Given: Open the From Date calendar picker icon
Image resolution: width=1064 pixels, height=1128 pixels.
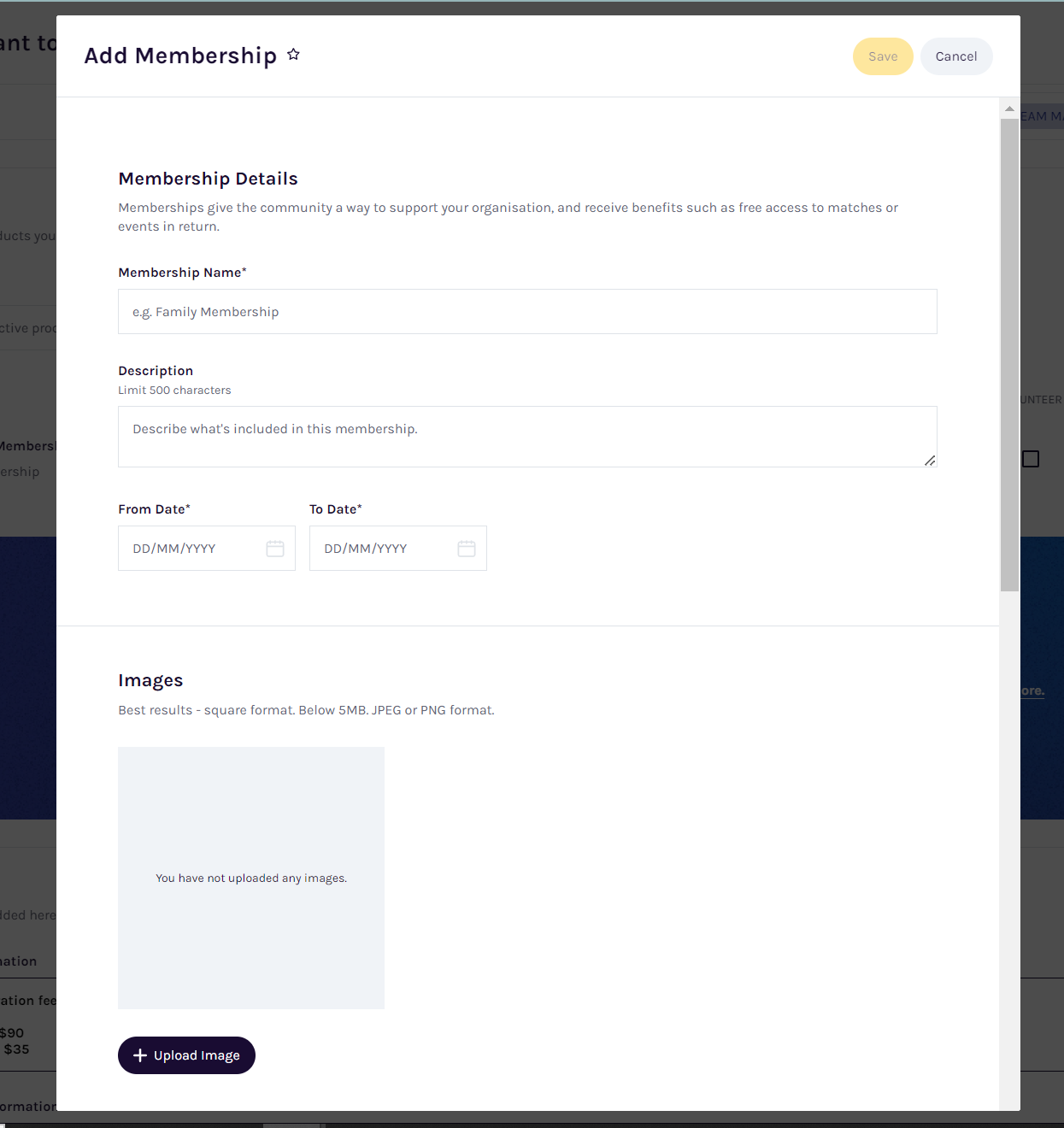Looking at the screenshot, I should tap(275, 549).
